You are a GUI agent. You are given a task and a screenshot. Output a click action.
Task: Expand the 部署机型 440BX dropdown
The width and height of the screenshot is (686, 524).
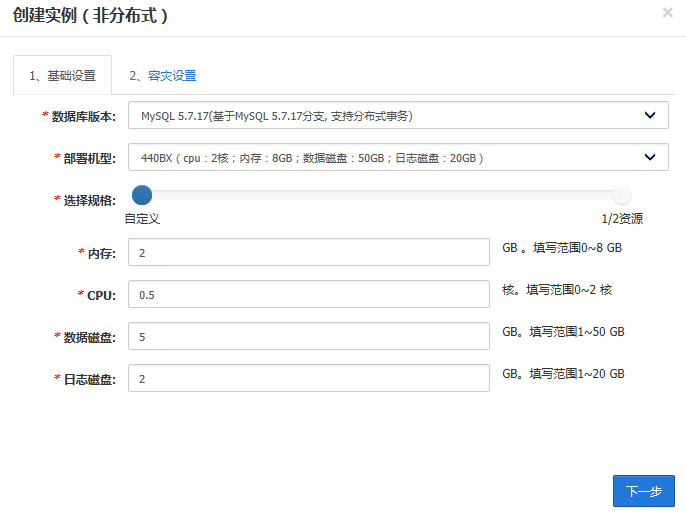pyautogui.click(x=398, y=157)
